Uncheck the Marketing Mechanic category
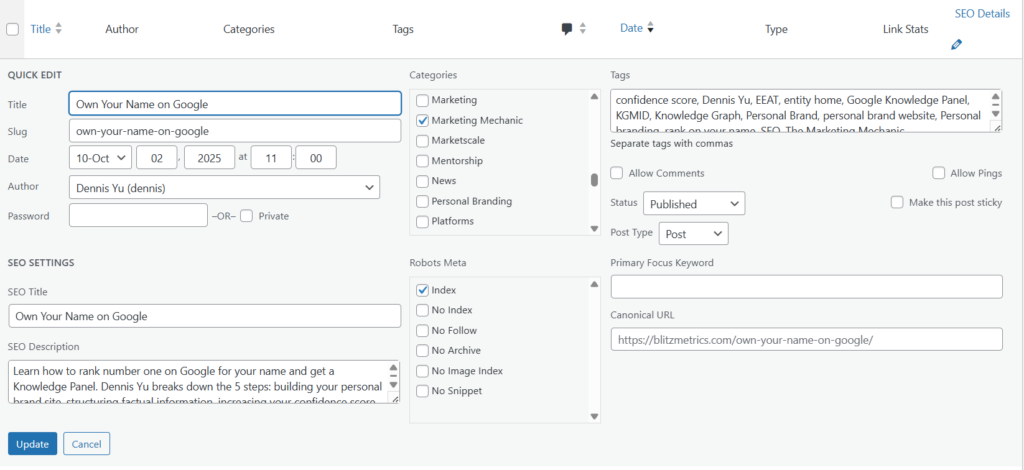 (x=422, y=121)
